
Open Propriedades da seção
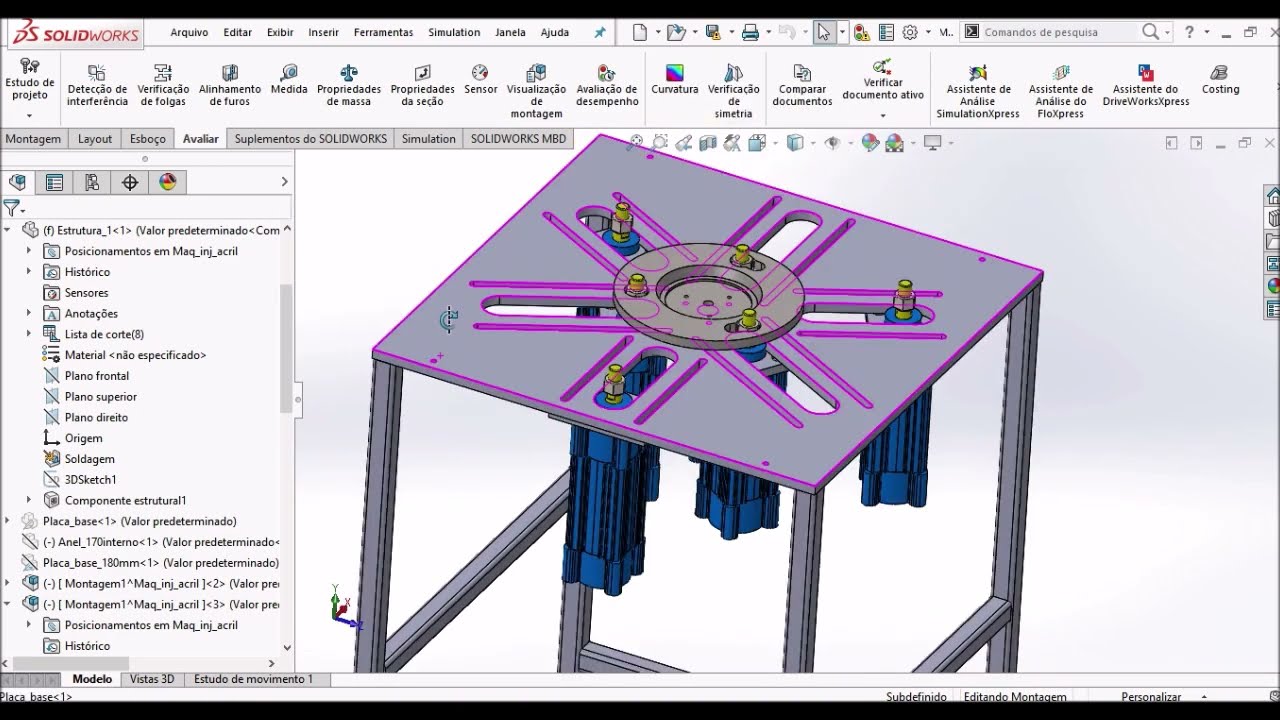coord(422,87)
